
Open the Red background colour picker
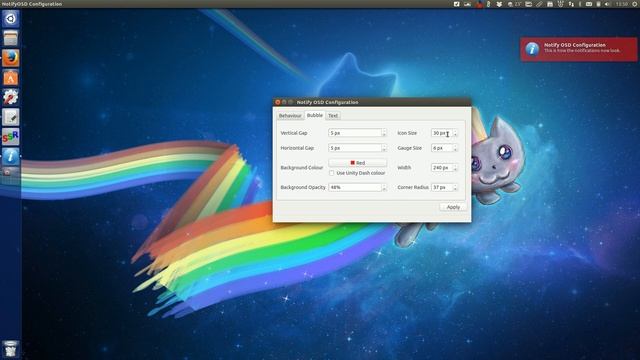point(358,163)
